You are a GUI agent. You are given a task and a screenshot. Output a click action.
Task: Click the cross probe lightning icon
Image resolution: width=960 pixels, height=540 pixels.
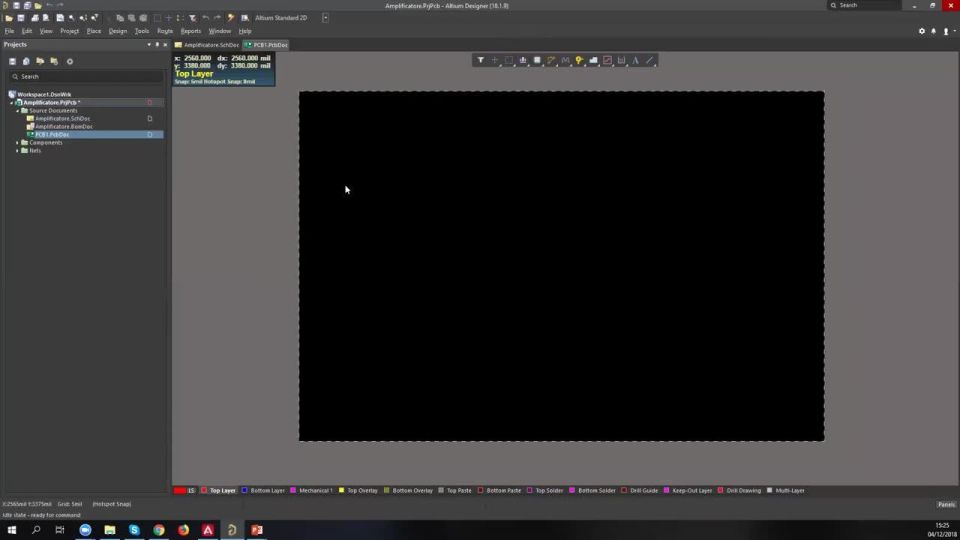pyautogui.click(x=231, y=18)
